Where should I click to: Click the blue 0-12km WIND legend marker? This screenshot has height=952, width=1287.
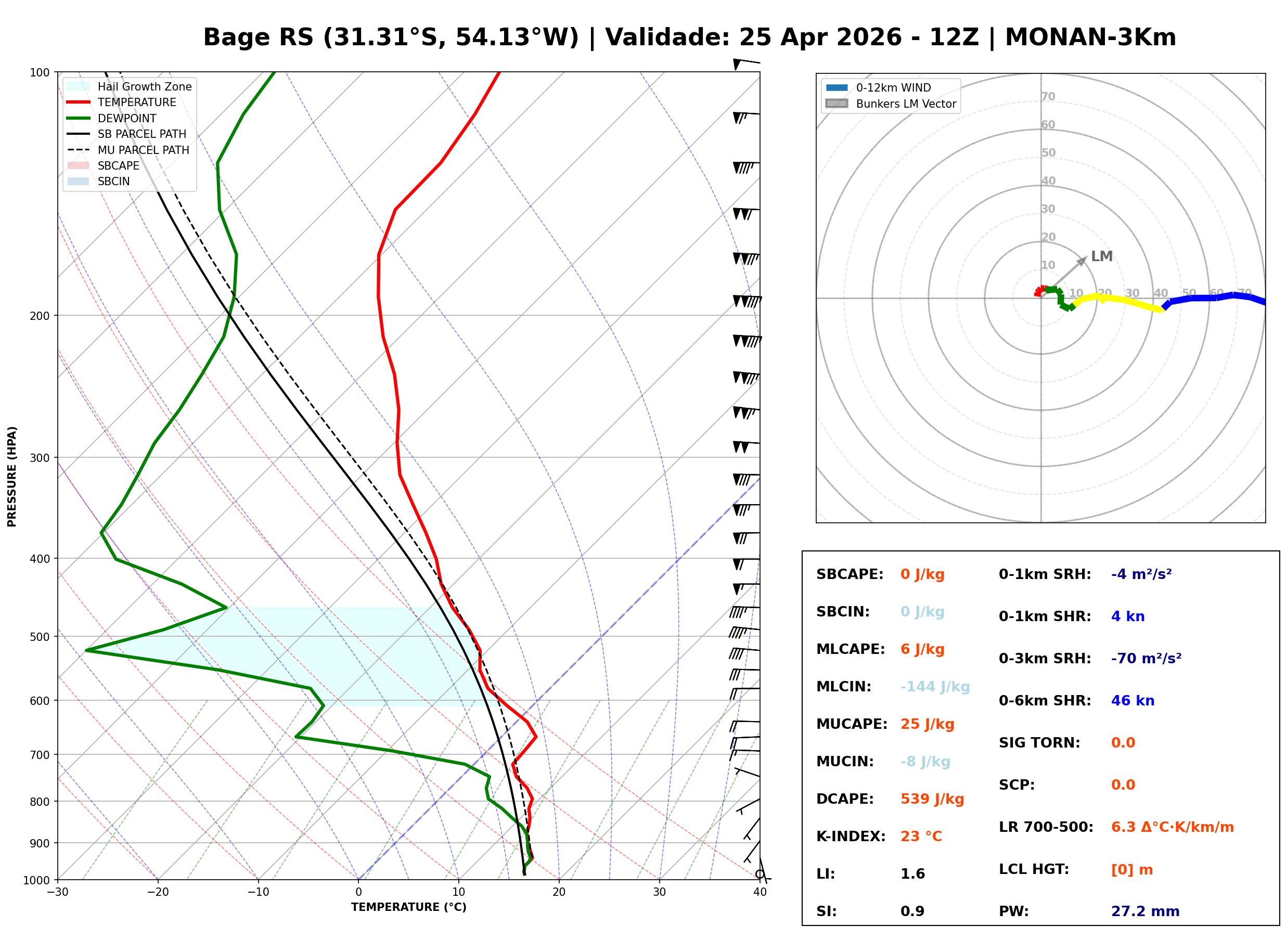click(x=836, y=87)
